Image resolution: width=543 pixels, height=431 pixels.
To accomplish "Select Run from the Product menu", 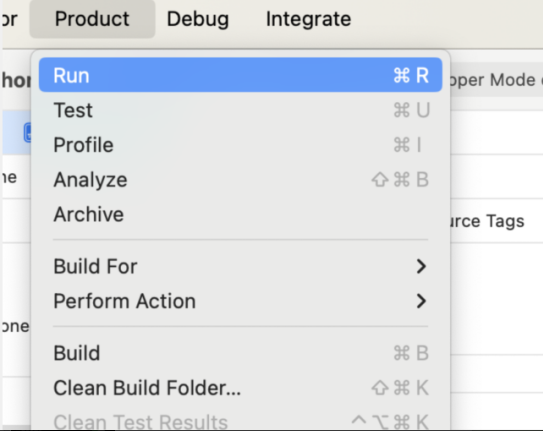I will pos(240,75).
